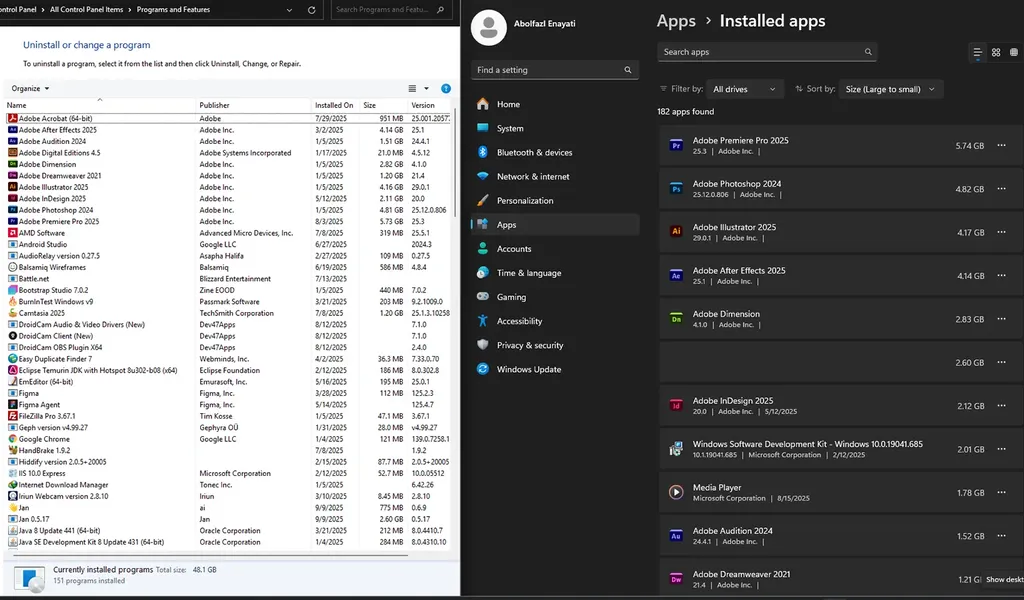Switch installed apps to grid view
The width and height of the screenshot is (1024, 600).
(x=996, y=52)
